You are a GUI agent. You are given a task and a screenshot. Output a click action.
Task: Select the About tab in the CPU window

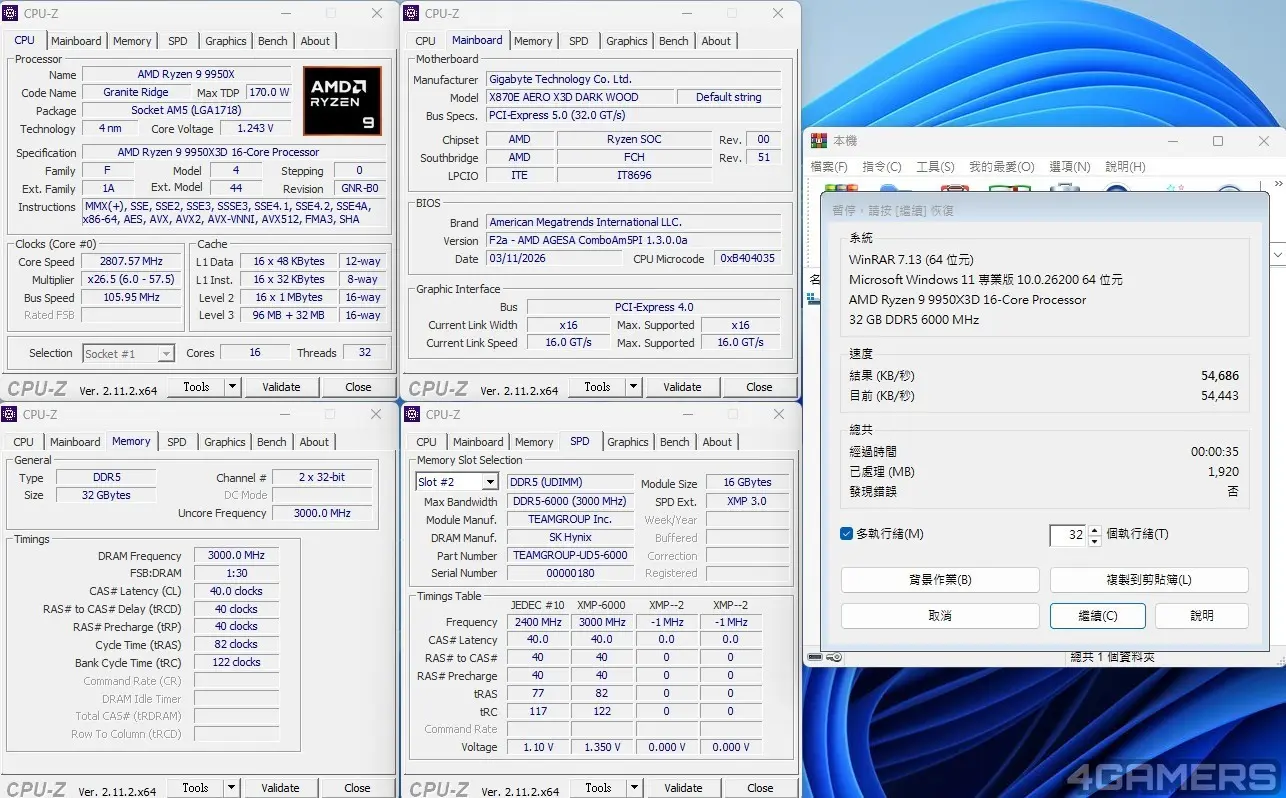coord(315,41)
